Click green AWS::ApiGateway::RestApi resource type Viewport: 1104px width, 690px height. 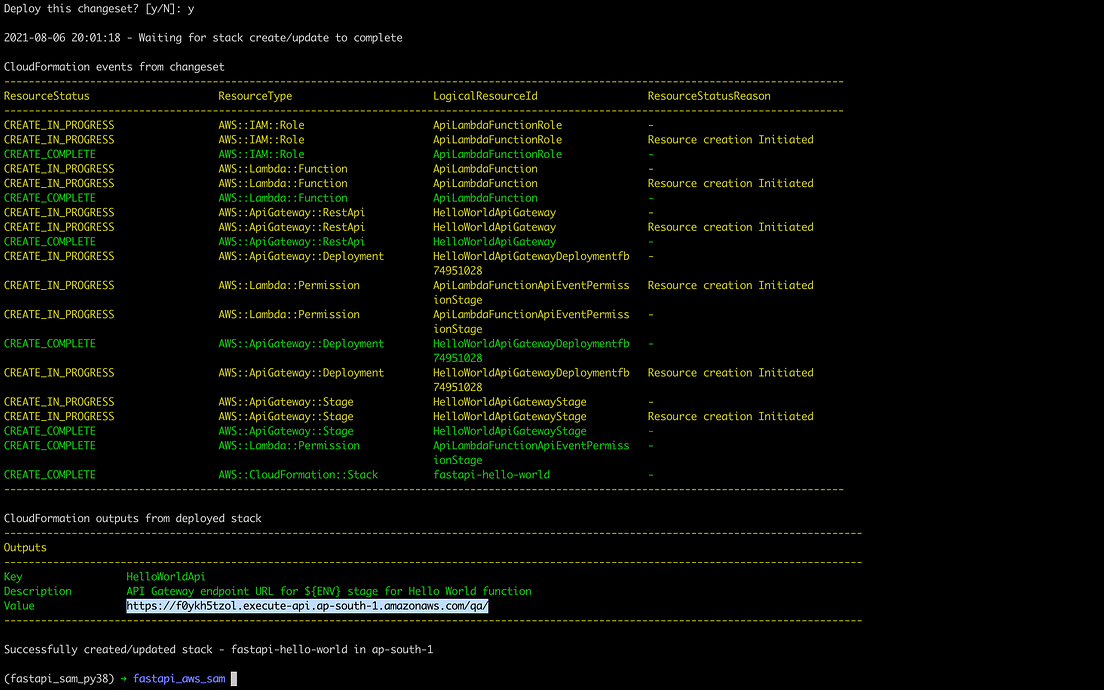pyautogui.click(x=291, y=242)
